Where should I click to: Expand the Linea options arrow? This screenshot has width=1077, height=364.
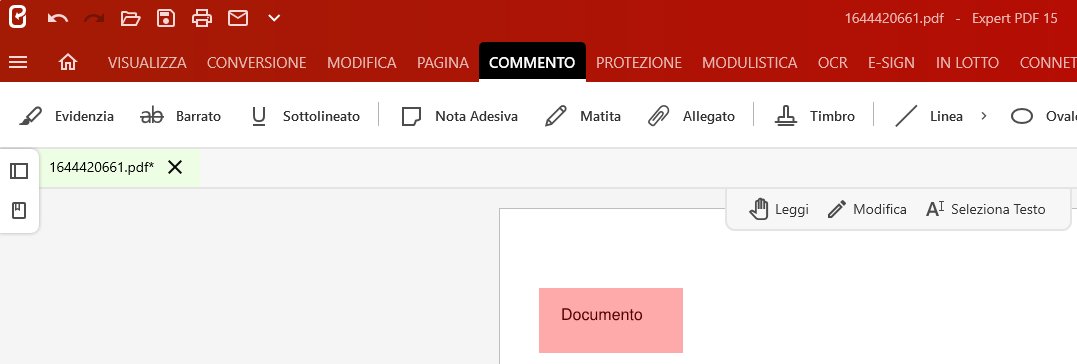pos(984,116)
